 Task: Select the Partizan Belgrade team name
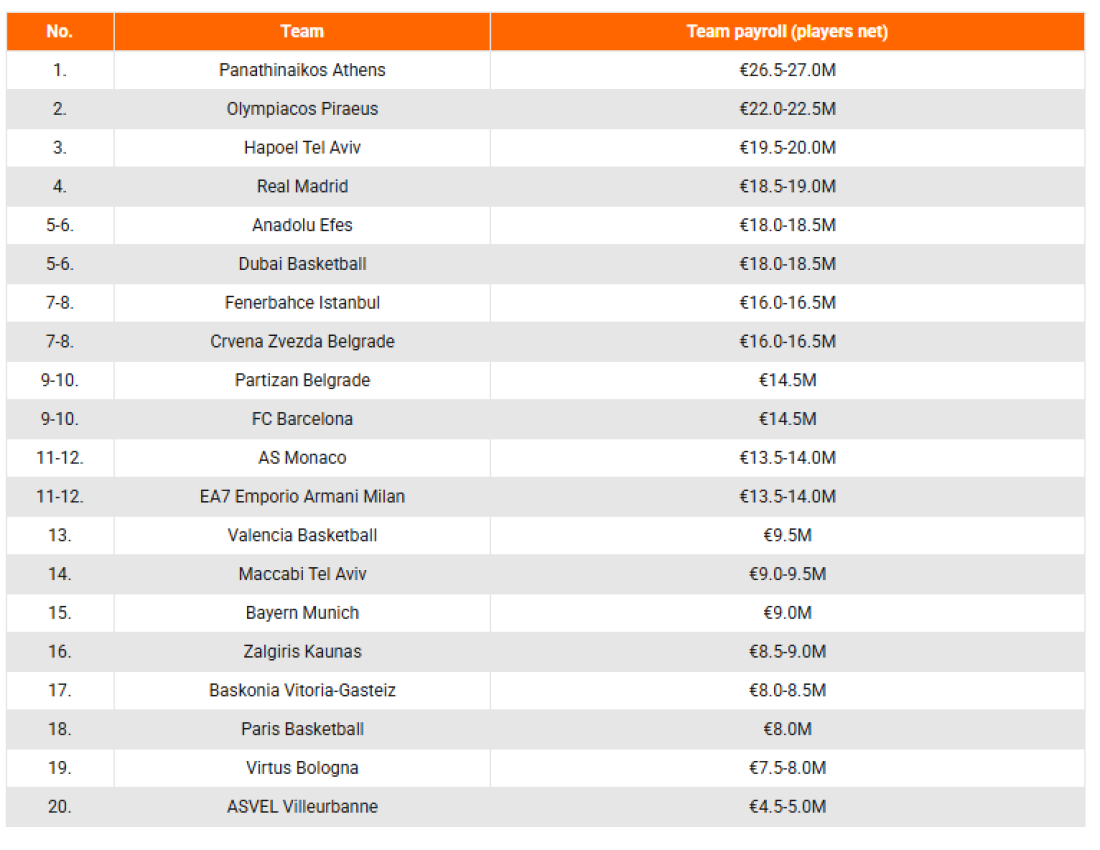[x=302, y=380]
